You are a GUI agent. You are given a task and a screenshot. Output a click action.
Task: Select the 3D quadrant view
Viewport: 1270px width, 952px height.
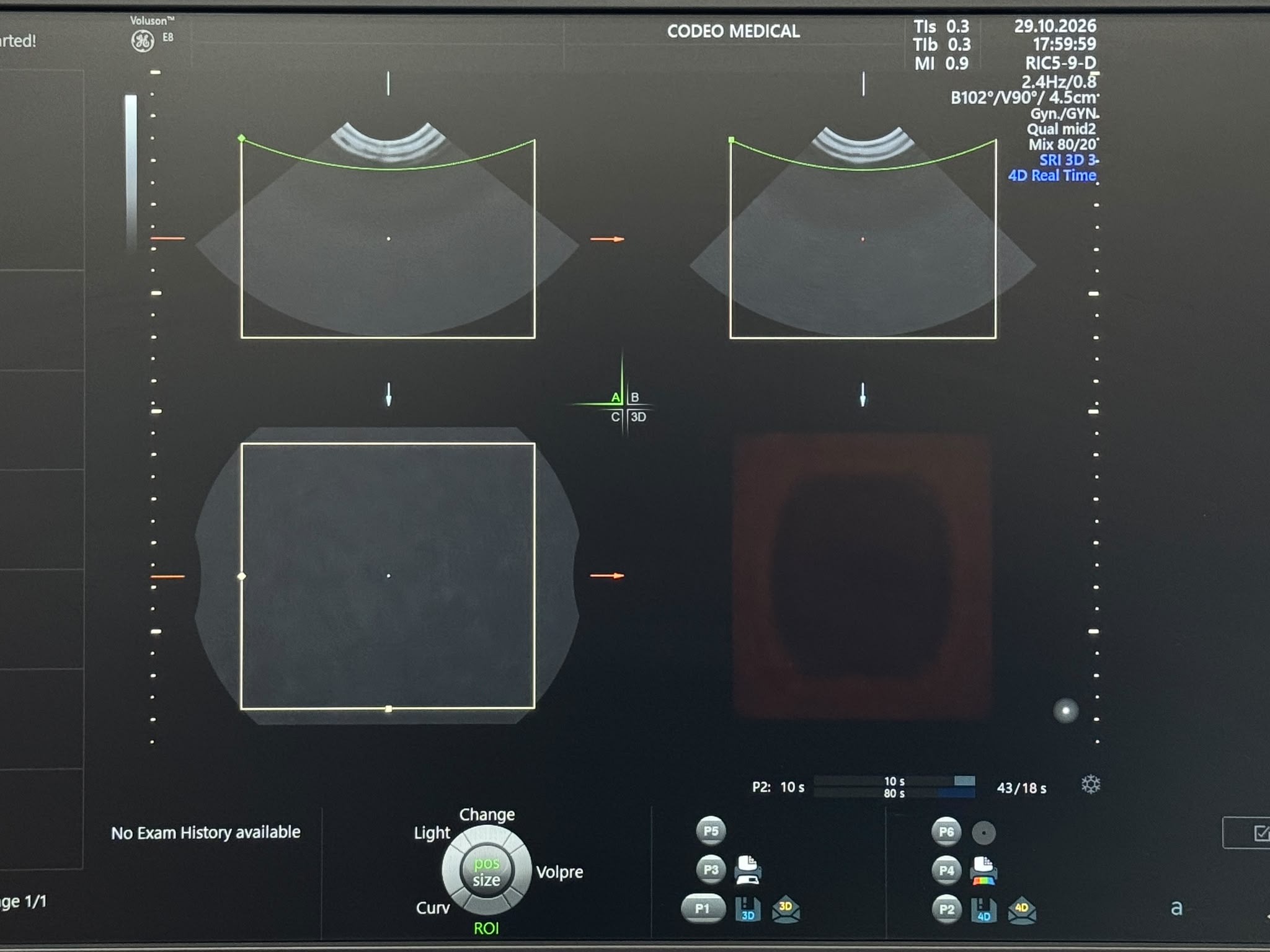pyautogui.click(x=638, y=417)
